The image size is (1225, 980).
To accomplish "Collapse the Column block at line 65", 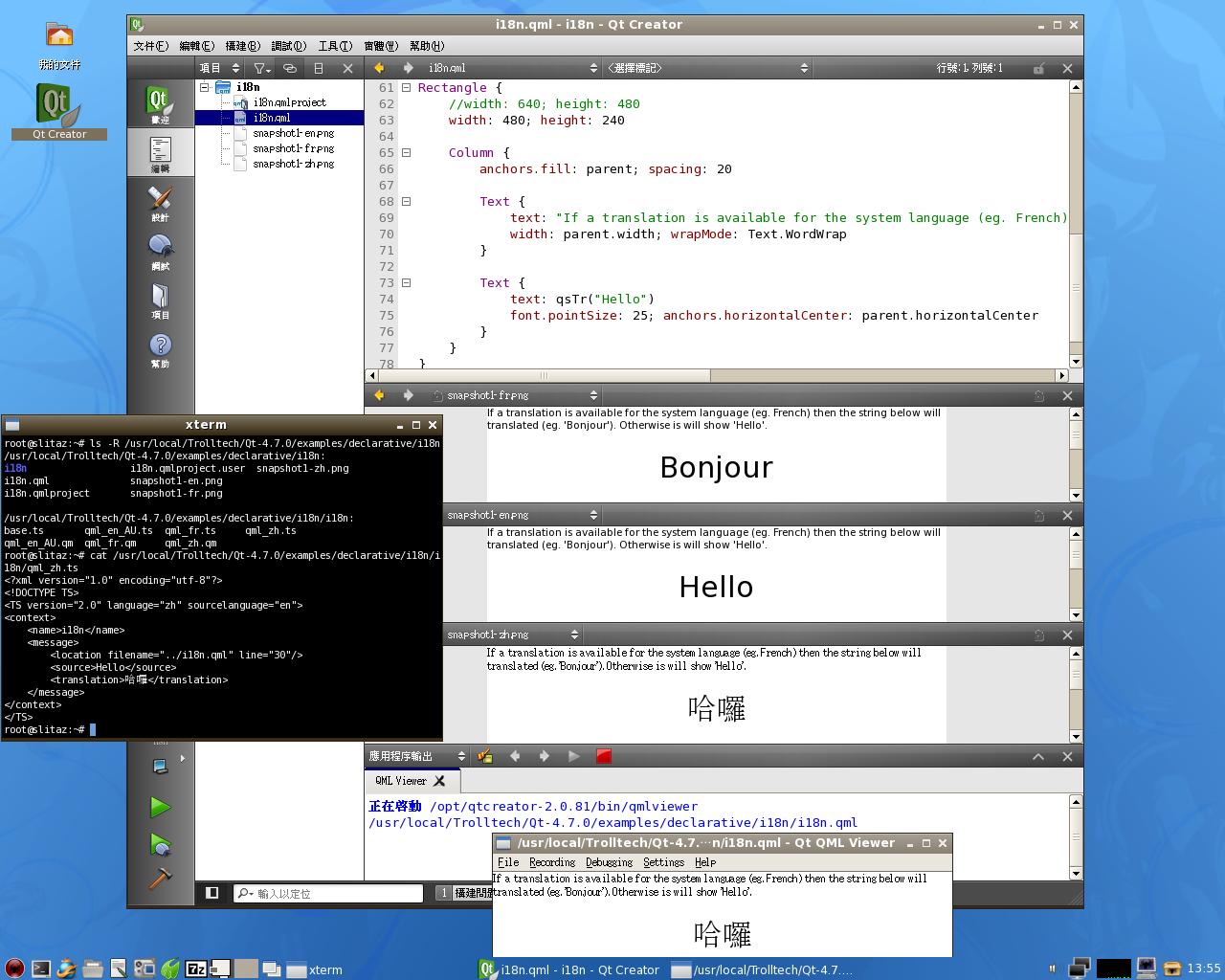I will click(x=406, y=152).
